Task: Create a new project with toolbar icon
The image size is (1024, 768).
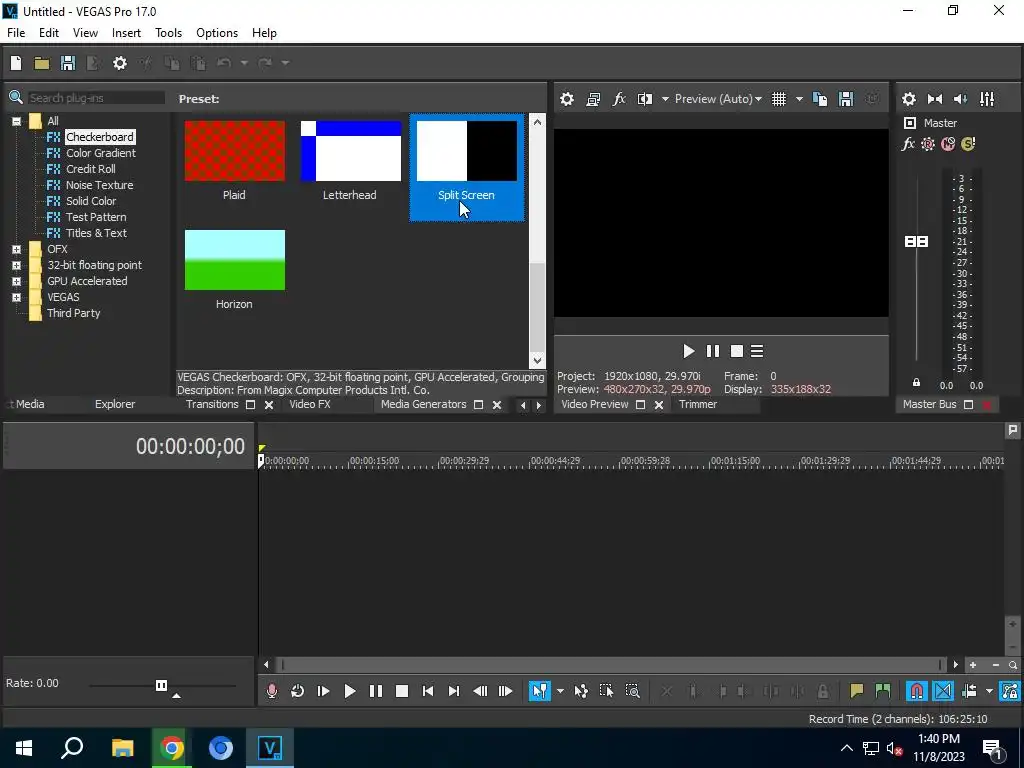Action: pos(16,63)
